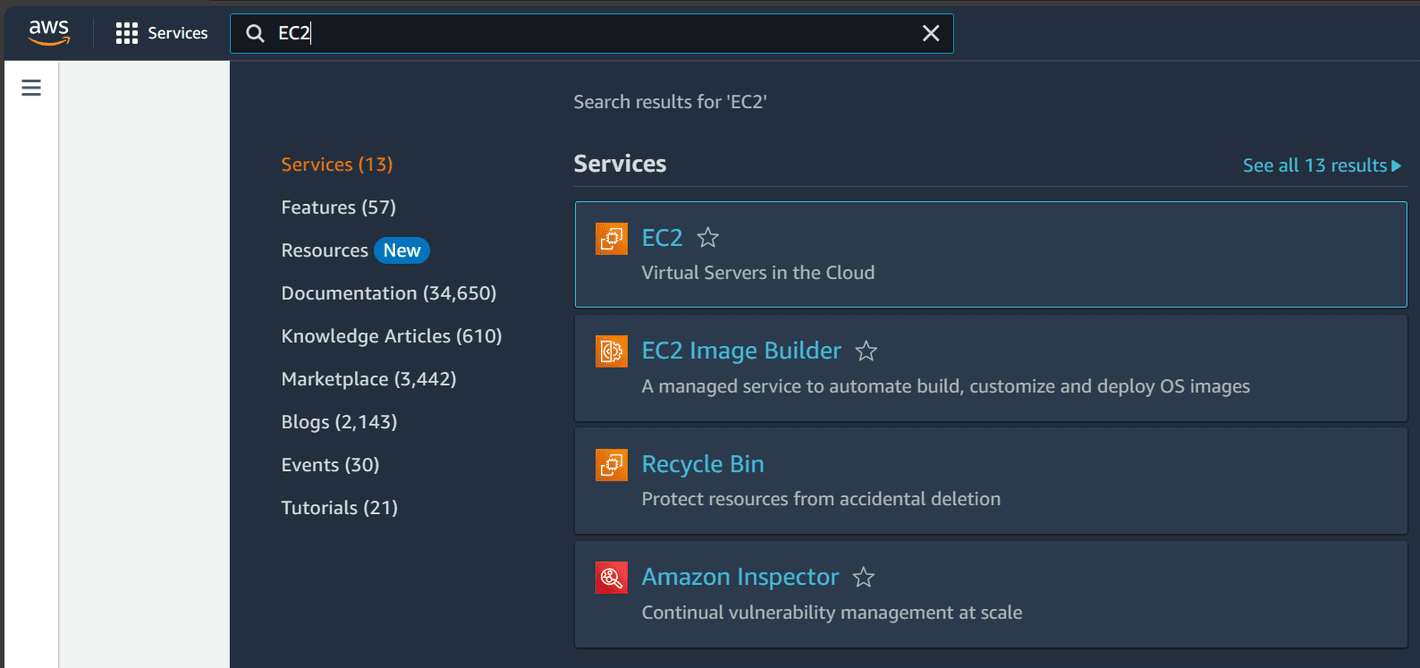Clear the search with the X button
Image resolution: width=1420 pixels, height=668 pixels.
[931, 33]
